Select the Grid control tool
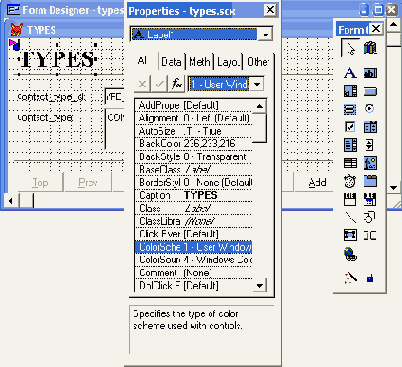Image resolution: width=402 pixels, height=367 pixels. [350, 163]
